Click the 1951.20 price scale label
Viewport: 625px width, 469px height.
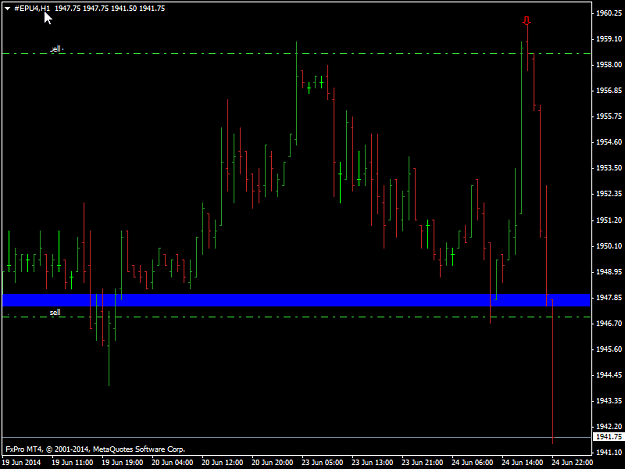click(609, 220)
